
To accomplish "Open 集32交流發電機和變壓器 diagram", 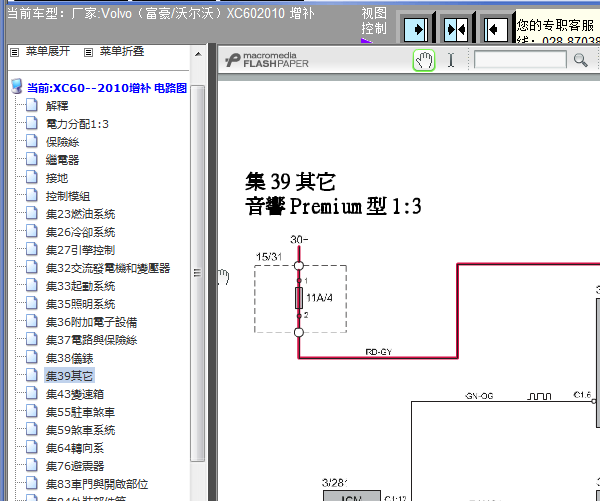I will 108,268.
